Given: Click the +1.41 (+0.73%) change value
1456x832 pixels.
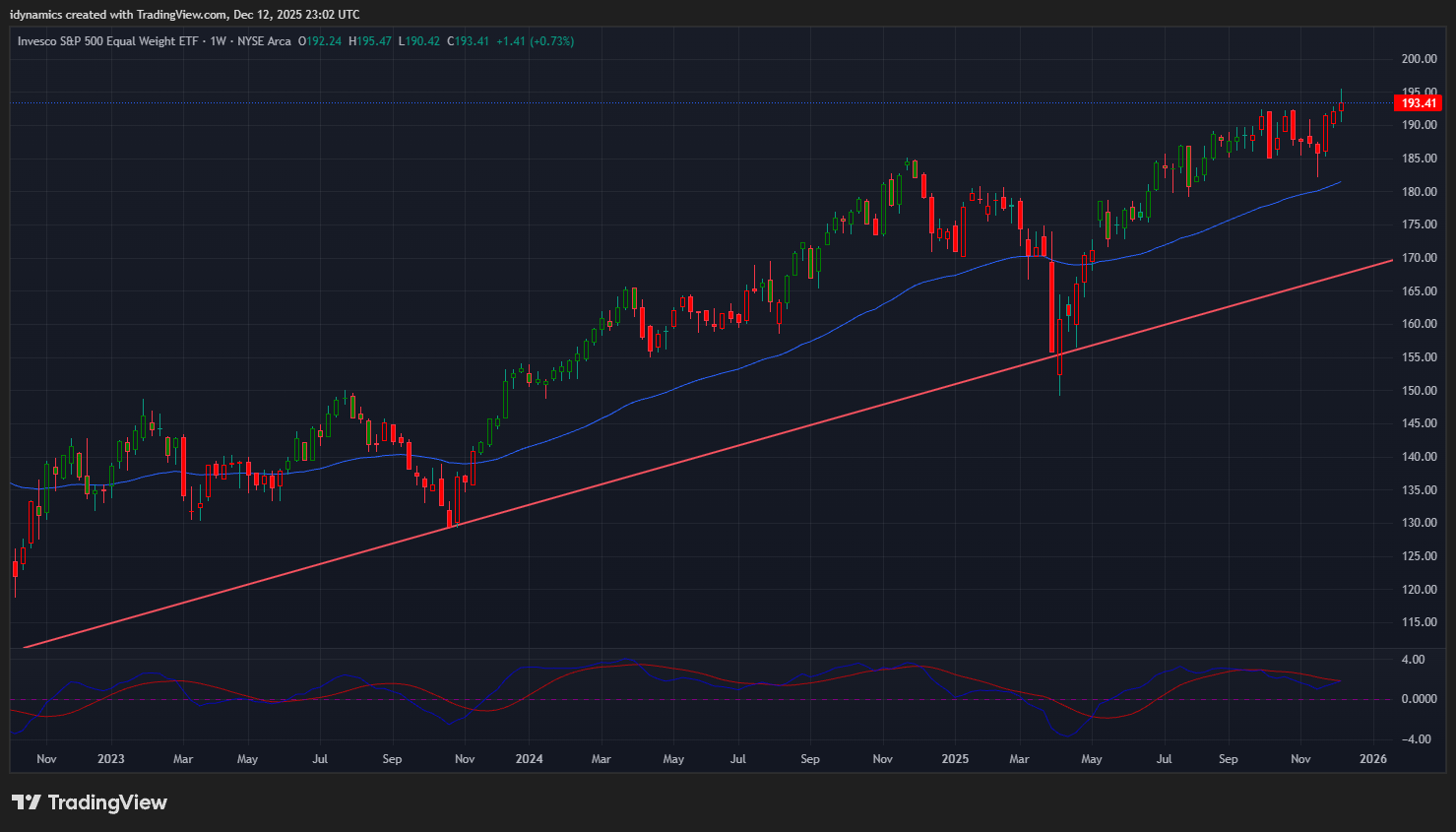Looking at the screenshot, I should pos(535,41).
